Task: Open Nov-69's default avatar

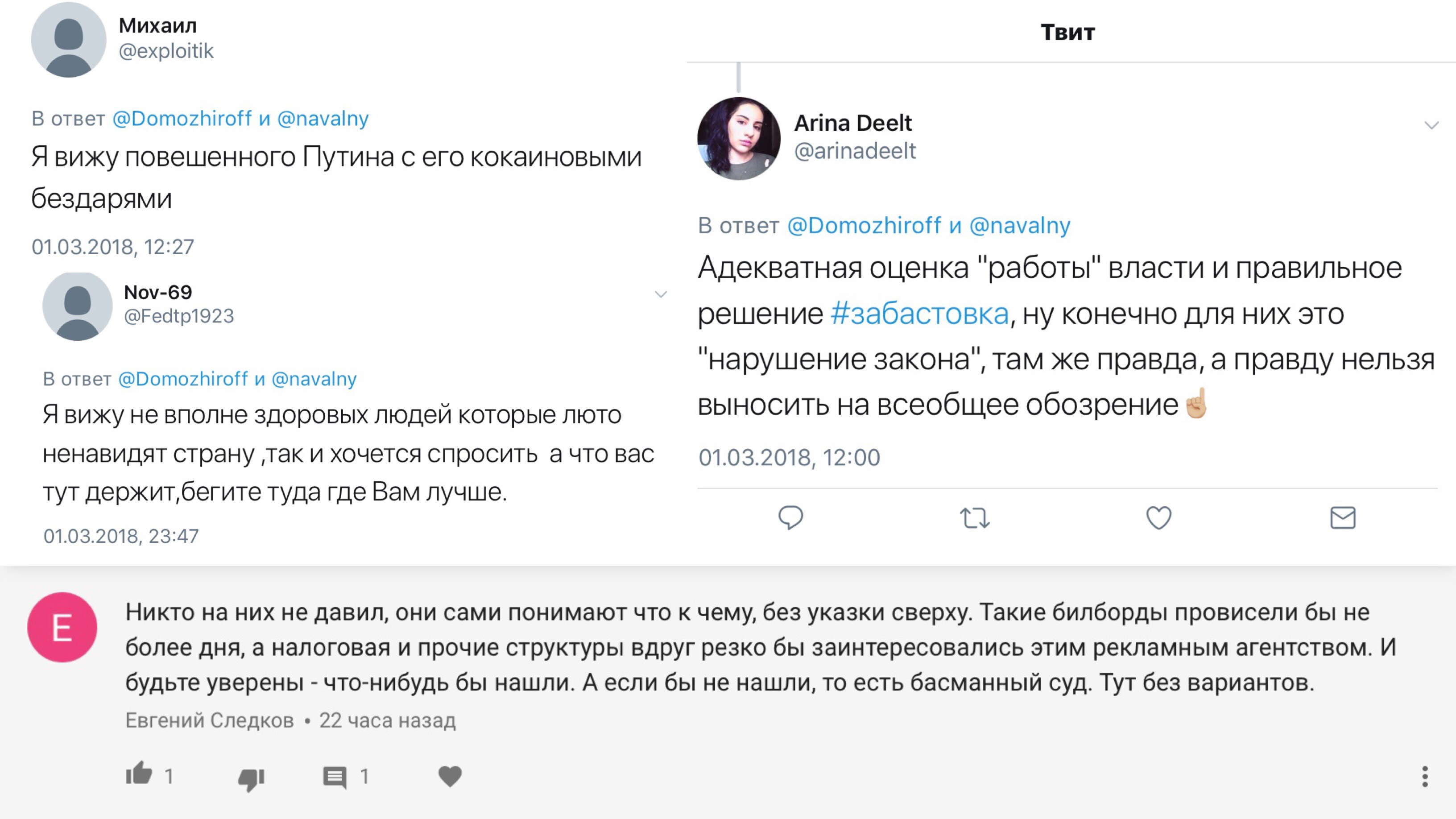Action: 78,306
